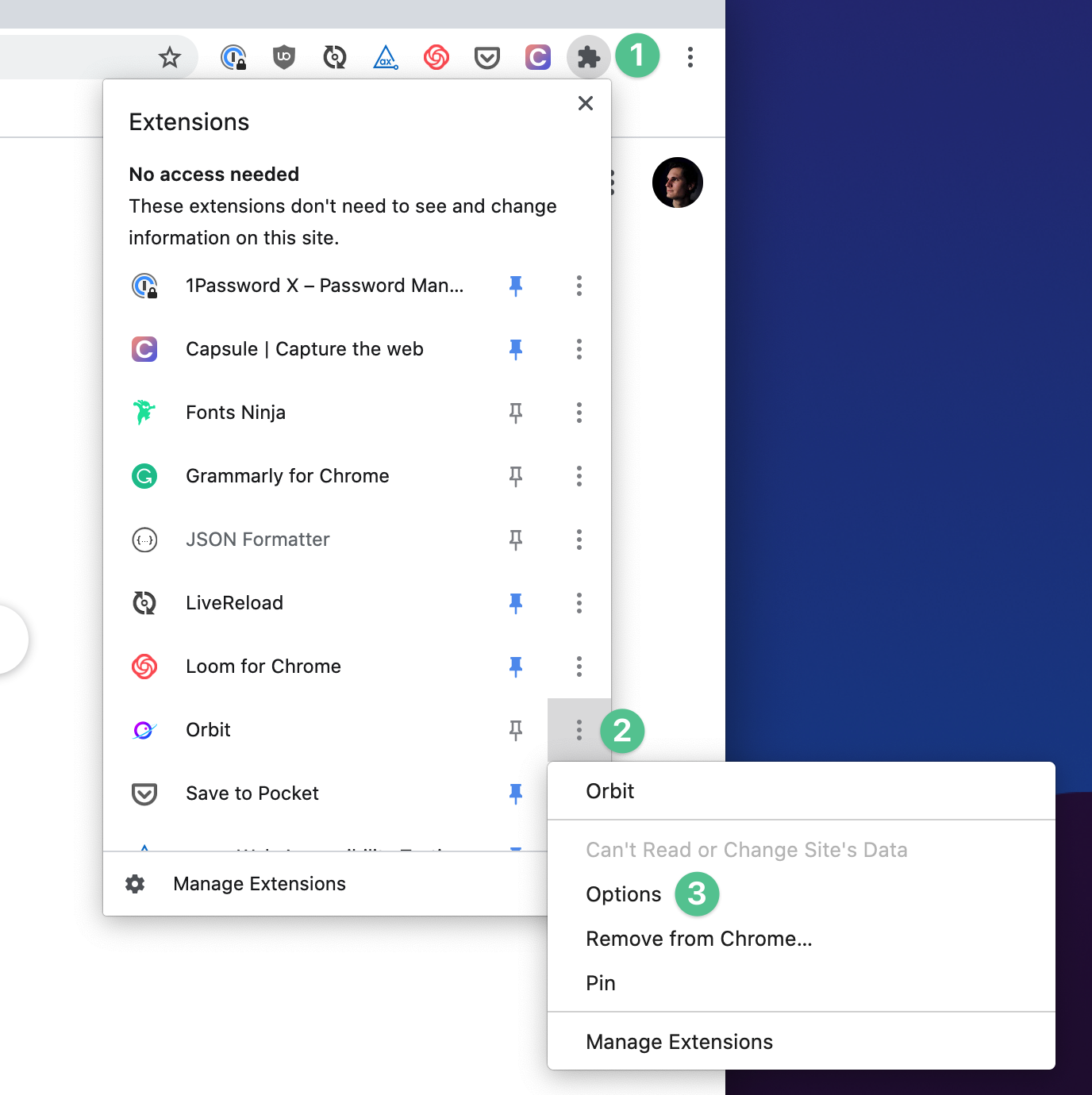Unpin Save to Pocket from the toolbar
This screenshot has width=1092, height=1095.
[x=516, y=793]
